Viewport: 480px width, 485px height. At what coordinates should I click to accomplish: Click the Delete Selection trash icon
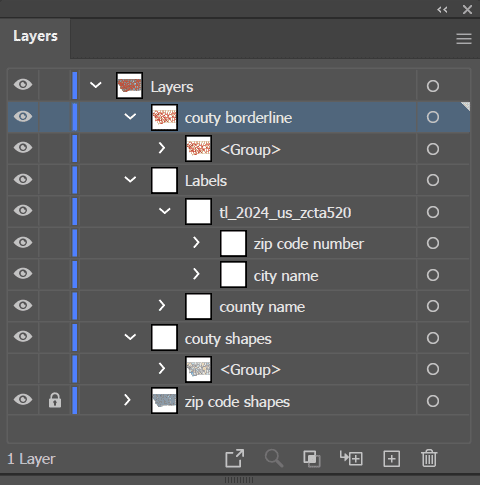coord(429,459)
